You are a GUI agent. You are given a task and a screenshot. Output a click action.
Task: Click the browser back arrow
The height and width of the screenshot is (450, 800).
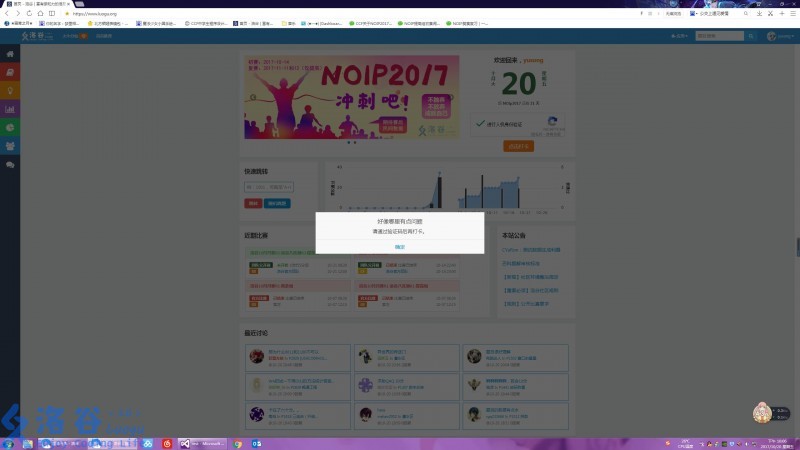[6, 13]
